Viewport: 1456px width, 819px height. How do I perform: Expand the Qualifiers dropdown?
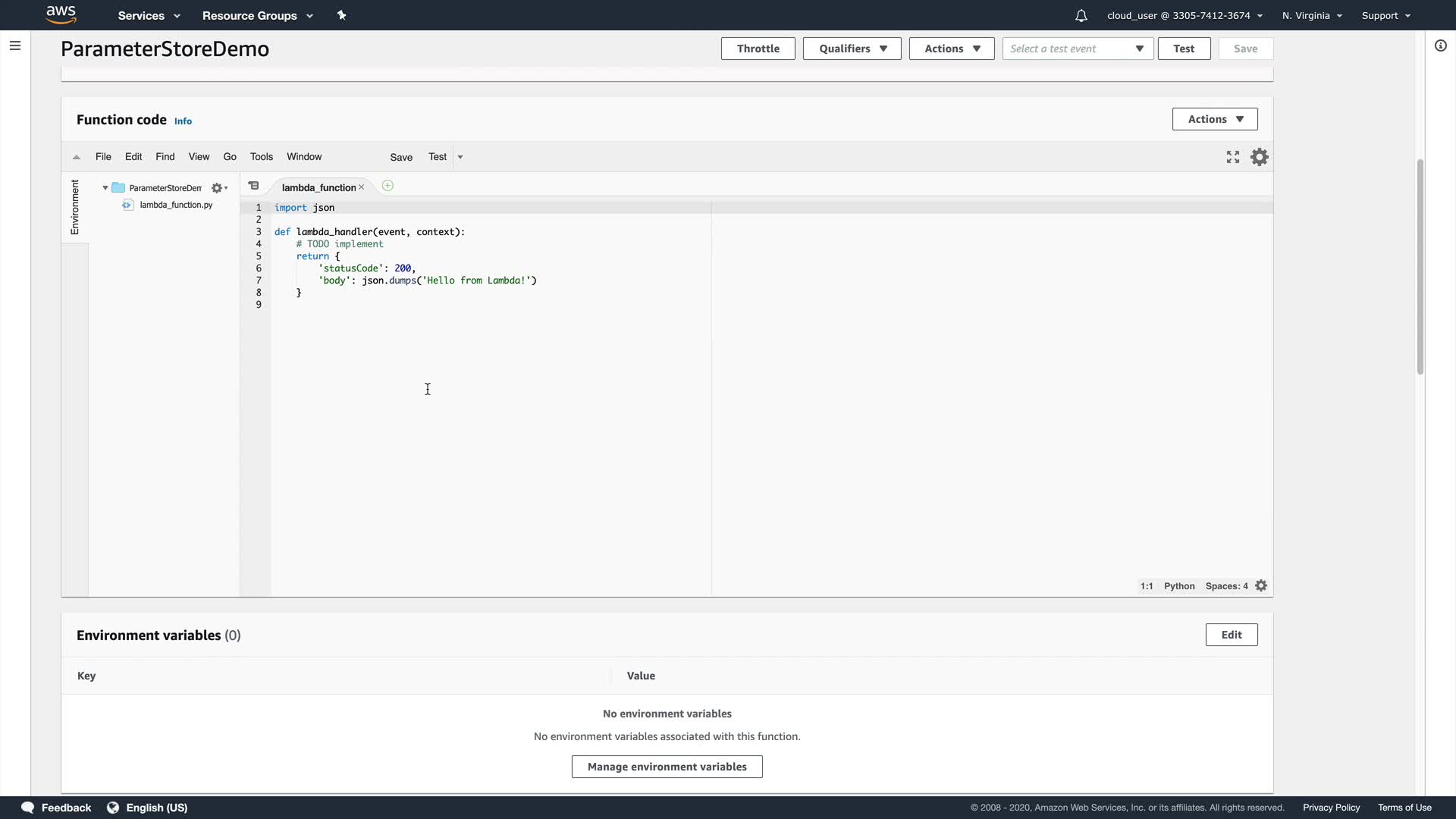(852, 49)
